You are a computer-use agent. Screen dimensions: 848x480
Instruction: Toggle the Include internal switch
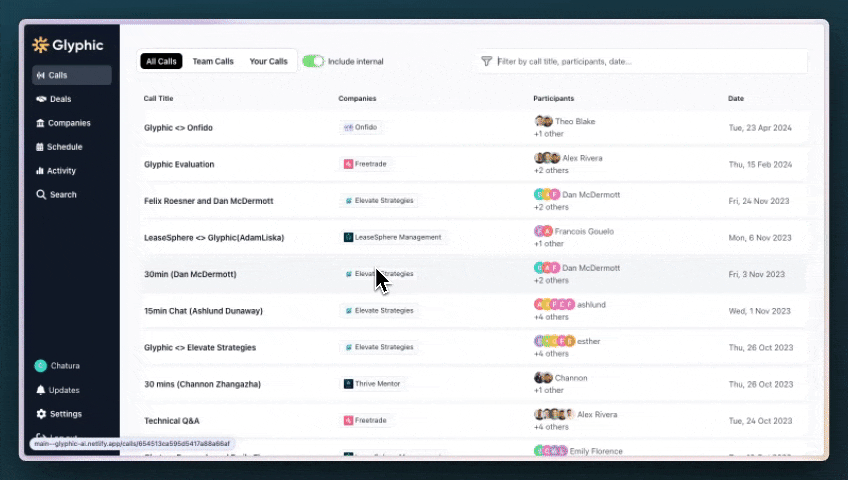click(313, 61)
